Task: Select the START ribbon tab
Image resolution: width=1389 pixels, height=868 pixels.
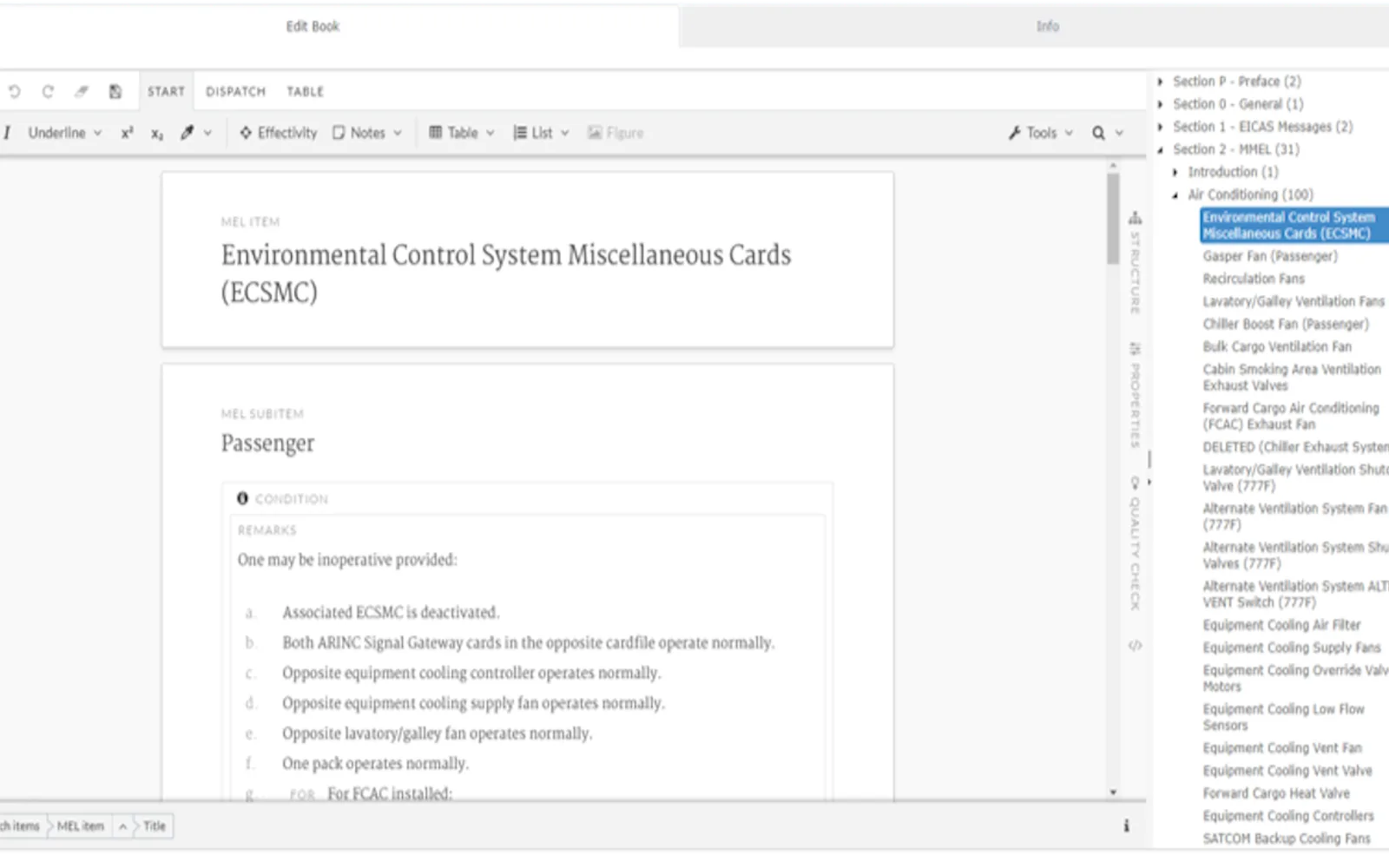Action: [166, 91]
